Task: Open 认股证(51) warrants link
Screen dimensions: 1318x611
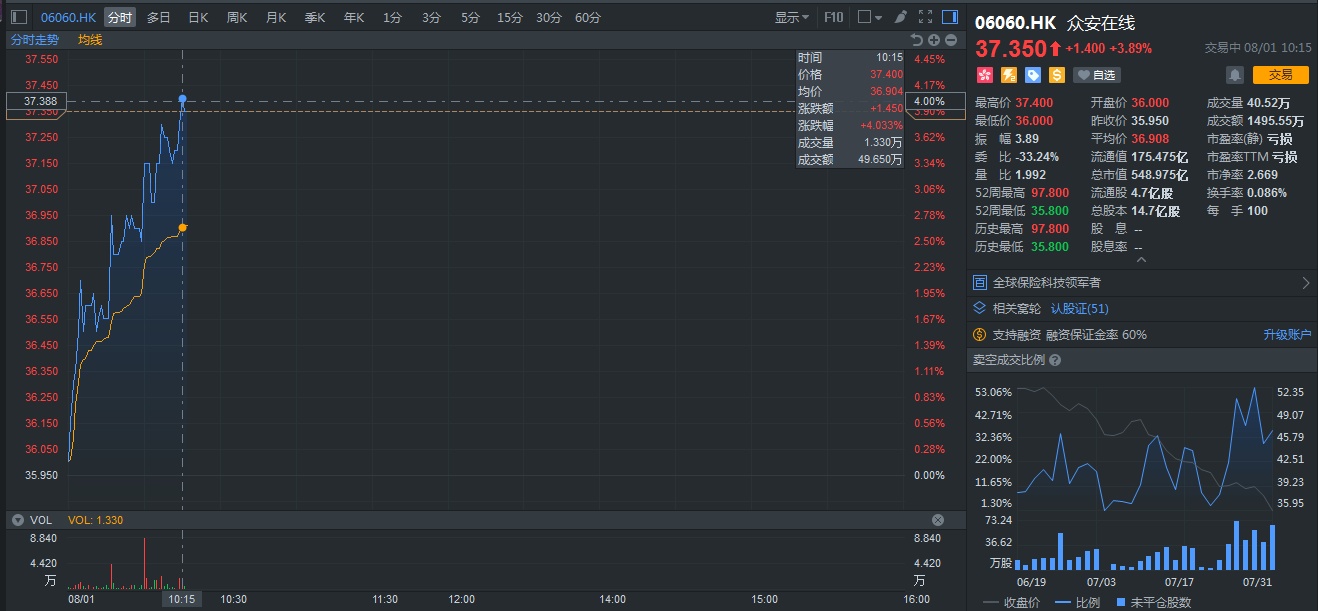Action: 1079,309
